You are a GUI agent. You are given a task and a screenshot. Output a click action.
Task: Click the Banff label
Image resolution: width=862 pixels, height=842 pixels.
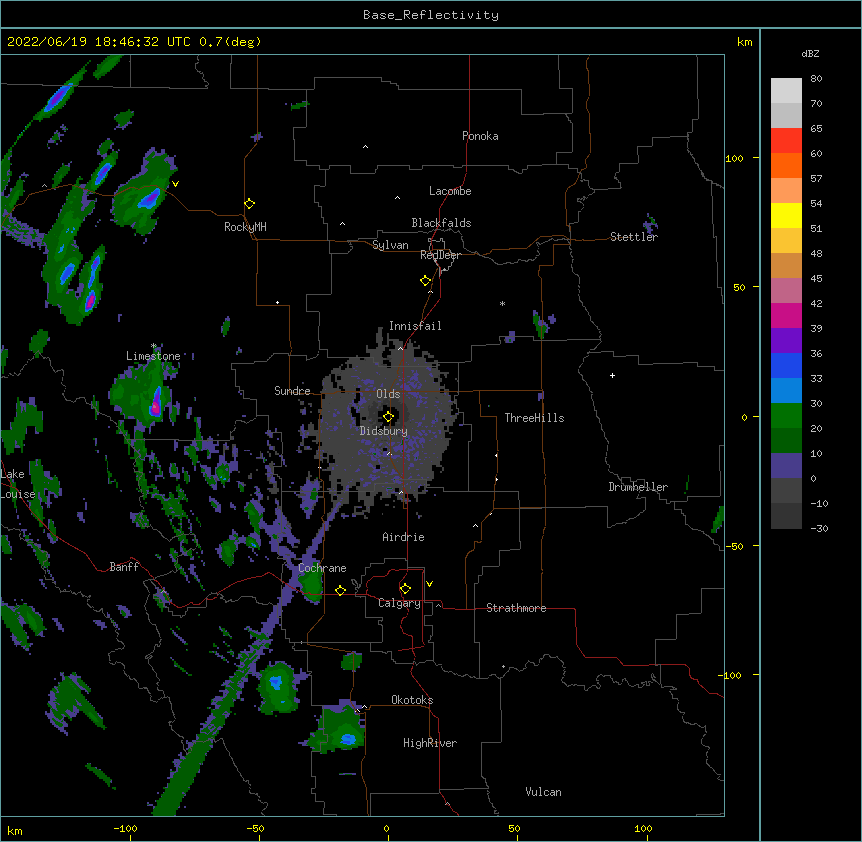pos(124,567)
